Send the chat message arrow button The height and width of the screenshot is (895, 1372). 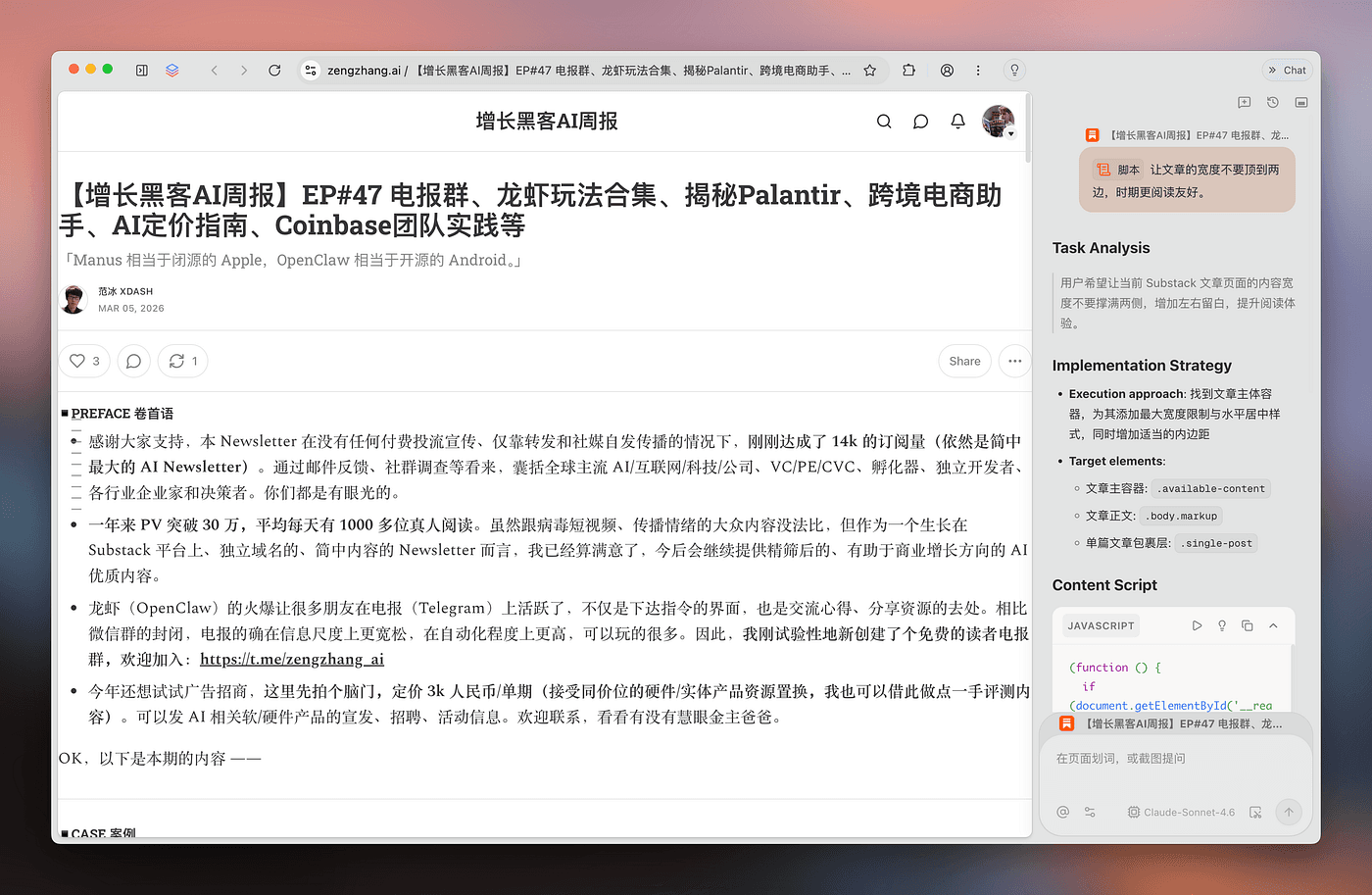tap(1289, 812)
